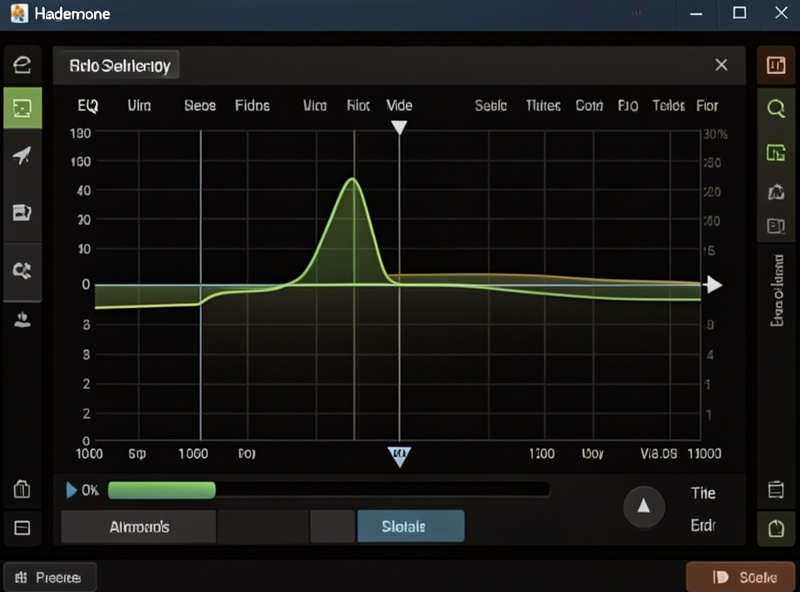Open the orange panel icon top right
The width and height of the screenshot is (800, 592).
[776, 65]
